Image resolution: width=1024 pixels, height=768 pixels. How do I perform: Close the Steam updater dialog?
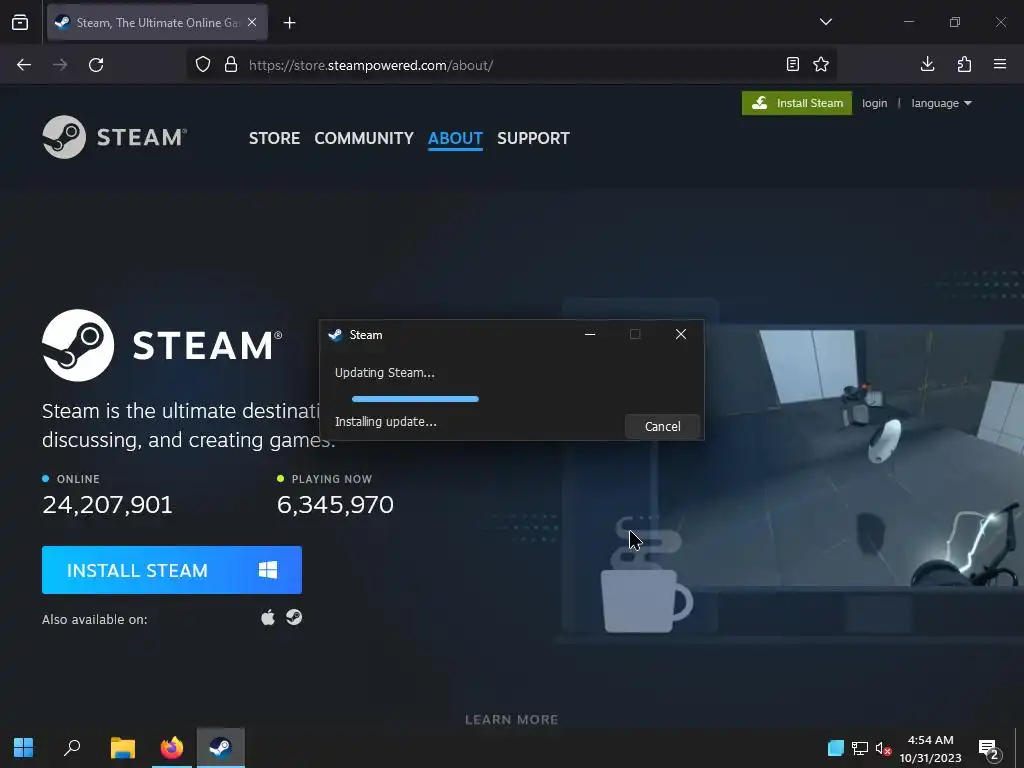[x=680, y=334]
